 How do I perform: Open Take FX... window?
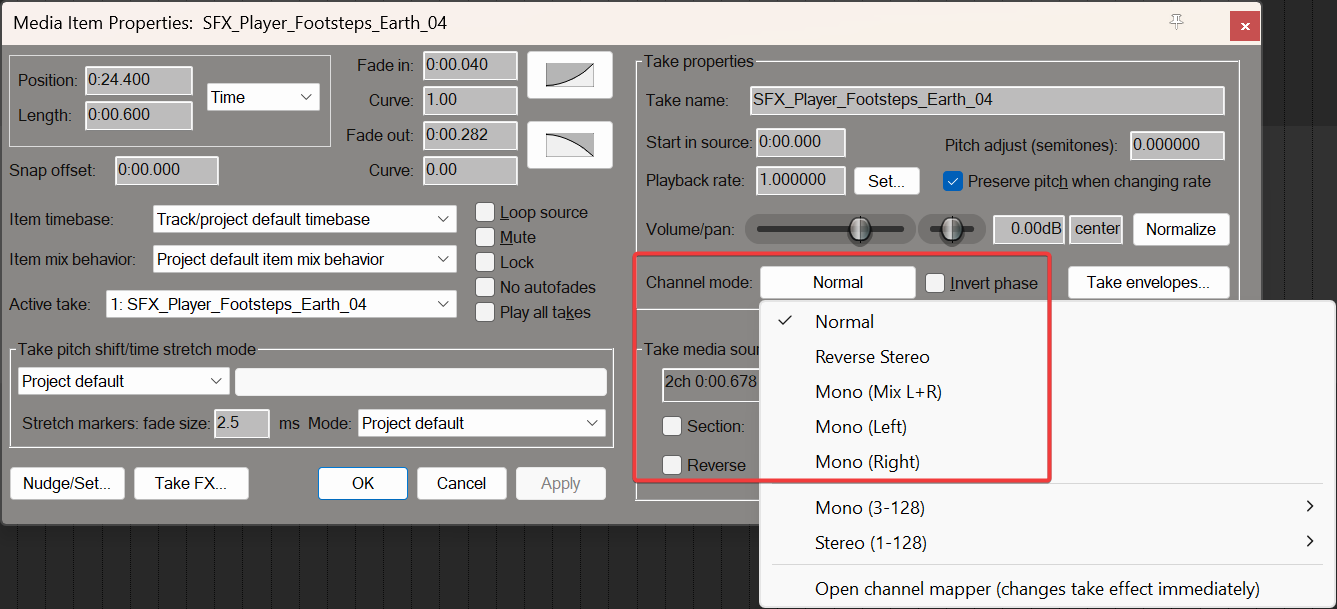[x=191, y=483]
